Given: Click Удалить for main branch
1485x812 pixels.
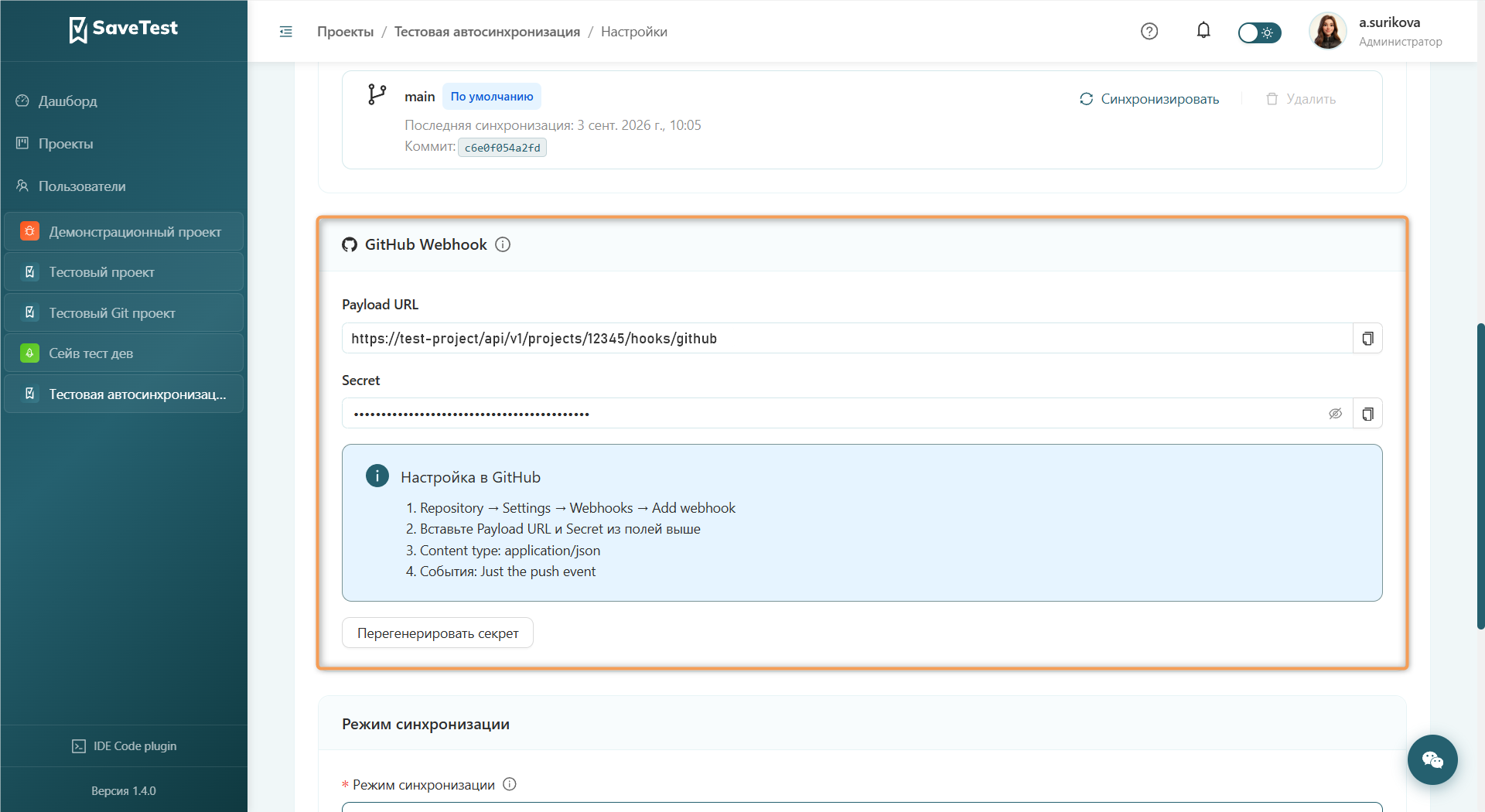Looking at the screenshot, I should pyautogui.click(x=1301, y=99).
